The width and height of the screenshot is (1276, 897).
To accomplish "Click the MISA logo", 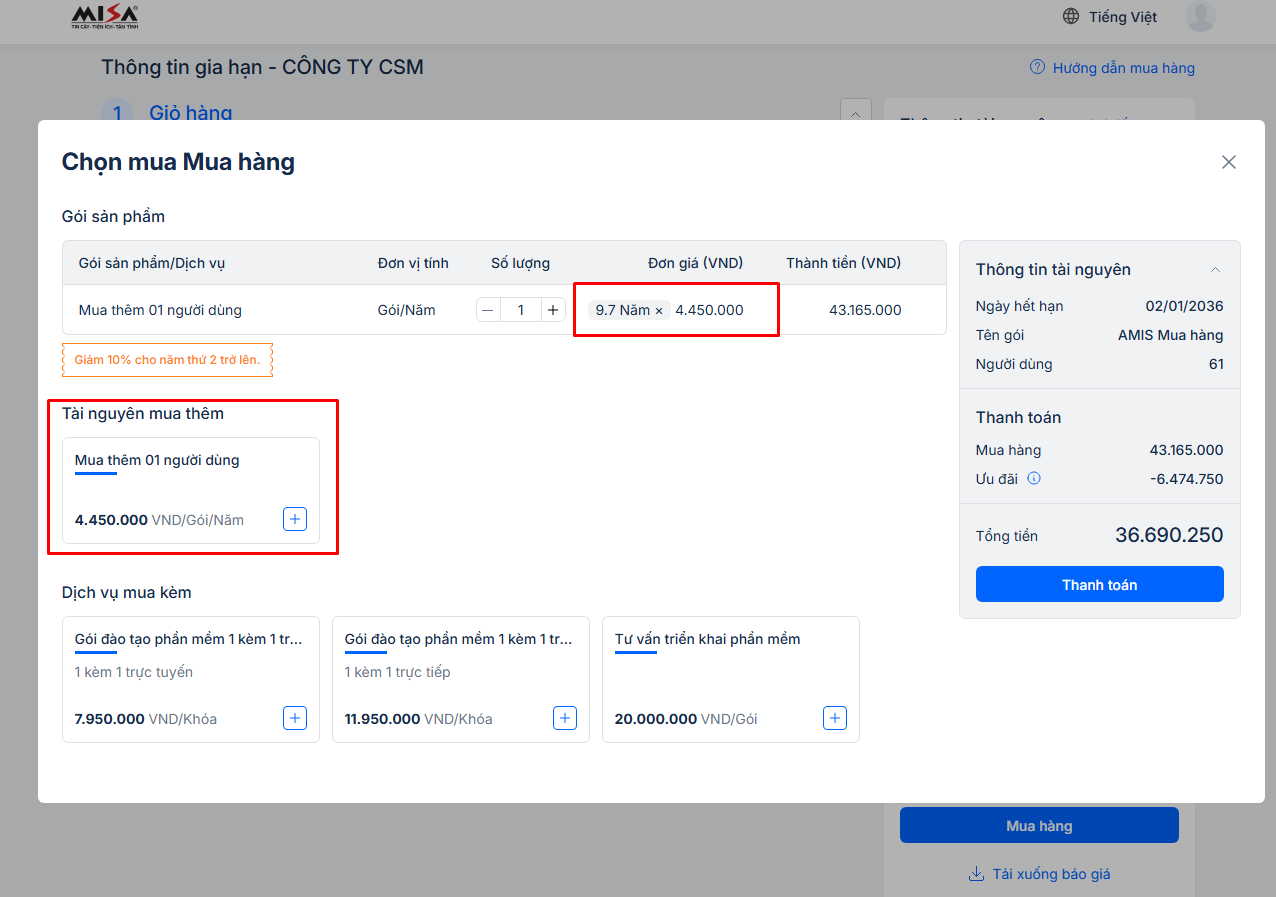I will pyautogui.click(x=105, y=17).
